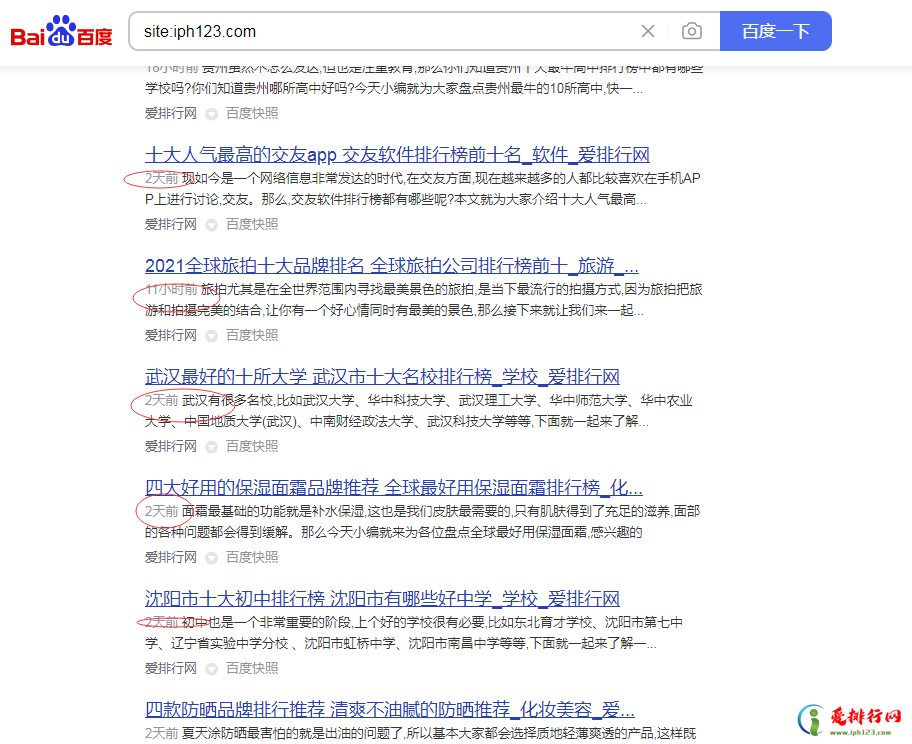Image resolution: width=912 pixels, height=744 pixels.
Task: View 百度快照 for the 交友app result
Action: pos(252,225)
